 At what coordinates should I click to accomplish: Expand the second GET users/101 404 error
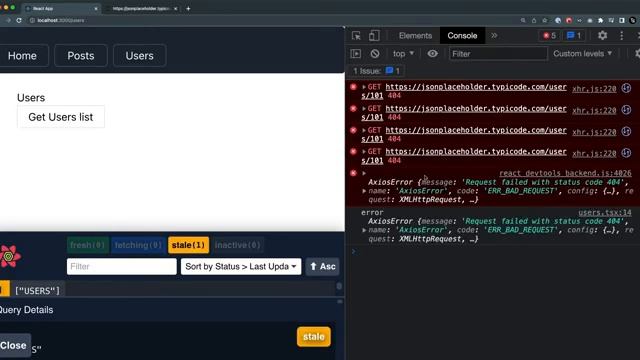[x=364, y=109]
